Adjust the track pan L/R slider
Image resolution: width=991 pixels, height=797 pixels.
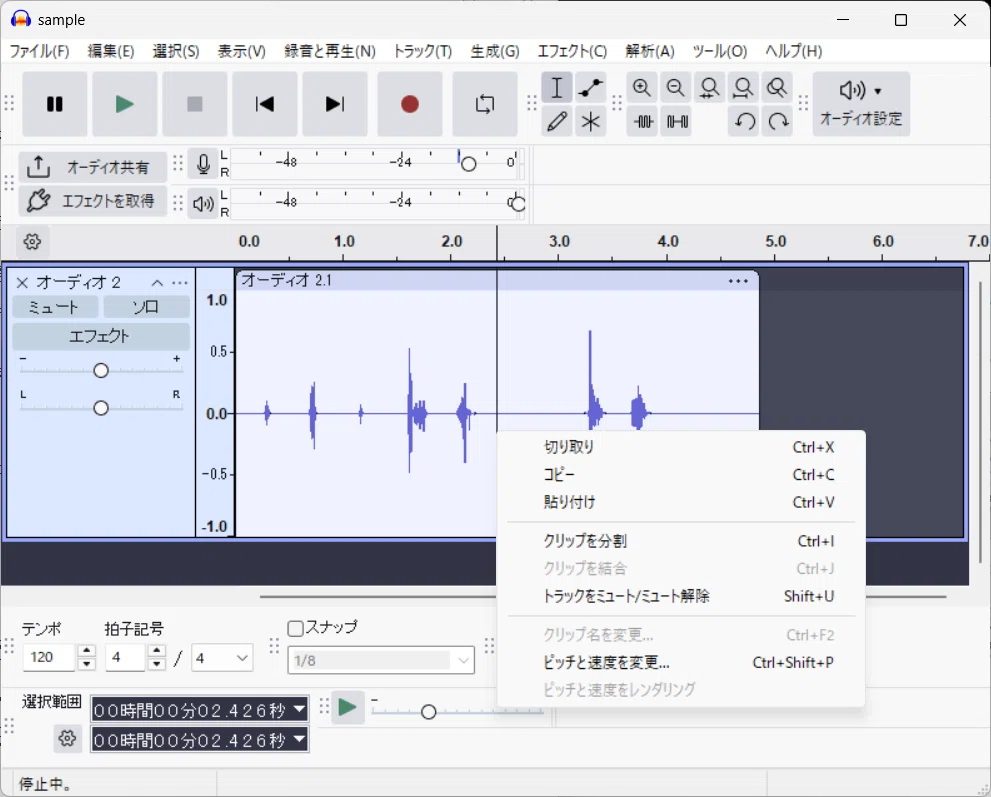[x=100, y=408]
